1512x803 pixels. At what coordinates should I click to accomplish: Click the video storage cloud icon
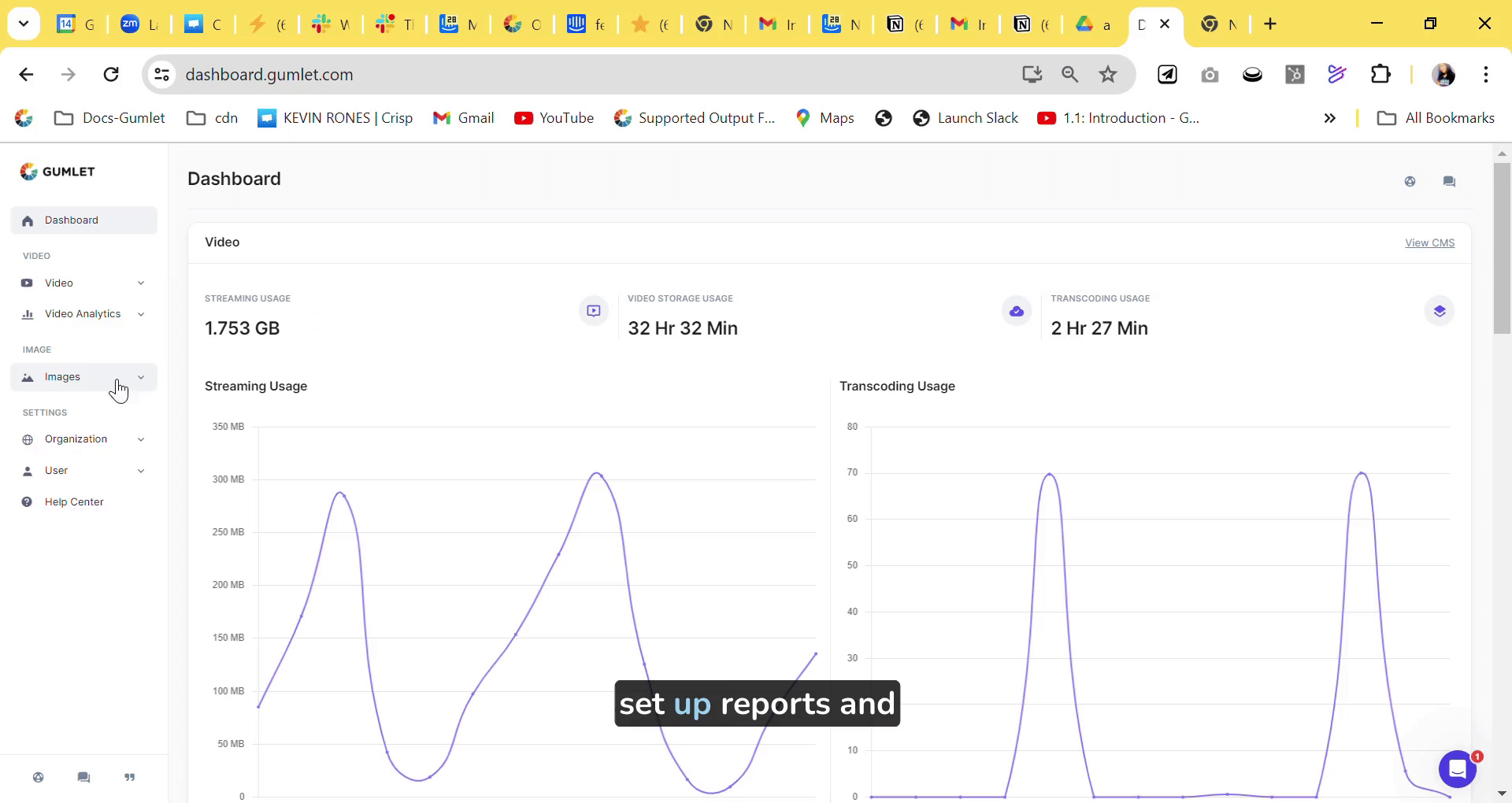1017,311
